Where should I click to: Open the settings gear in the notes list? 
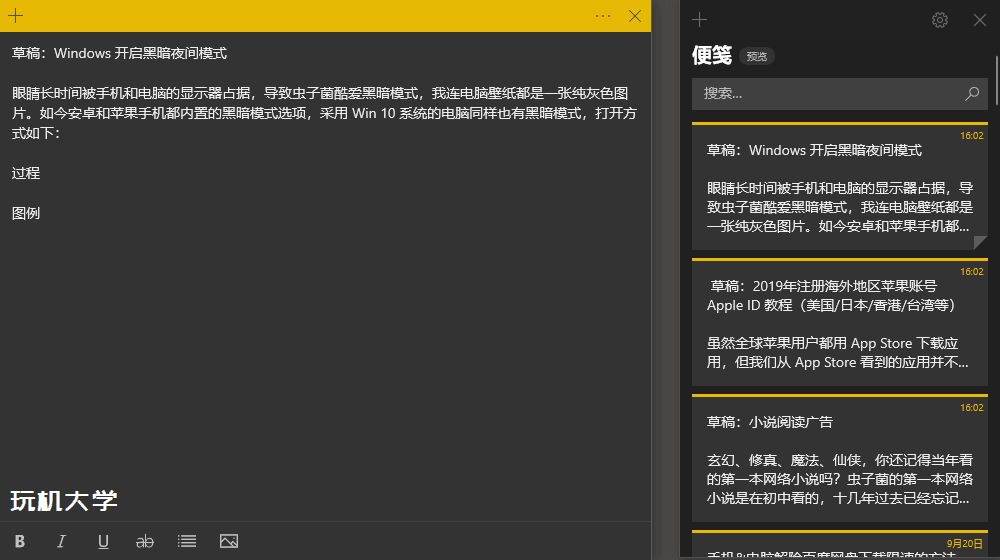tap(940, 20)
